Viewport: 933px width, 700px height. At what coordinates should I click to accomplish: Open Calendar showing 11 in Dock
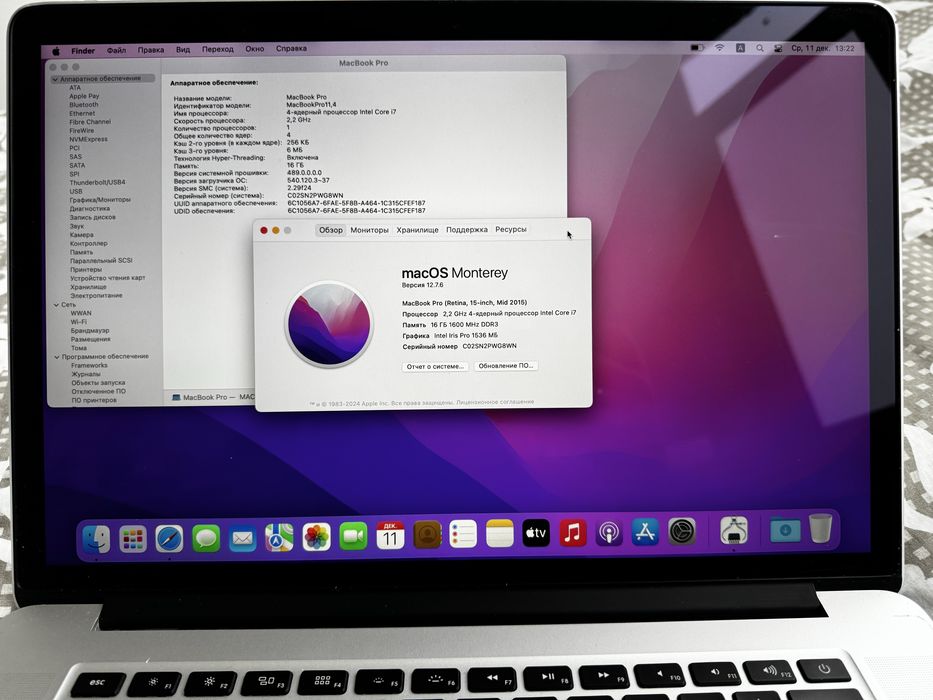(x=390, y=536)
